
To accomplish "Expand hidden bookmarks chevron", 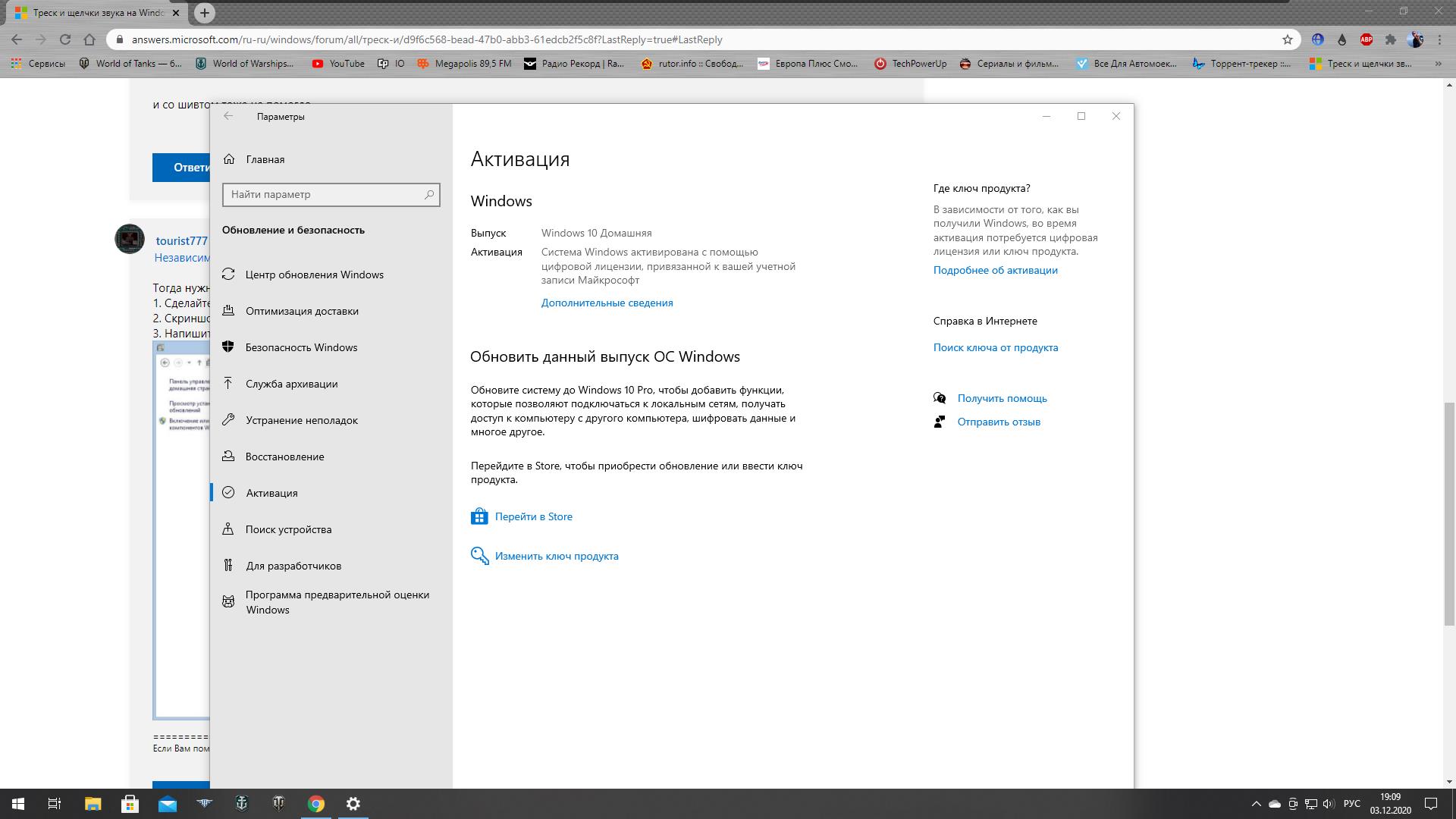I will 1438,64.
